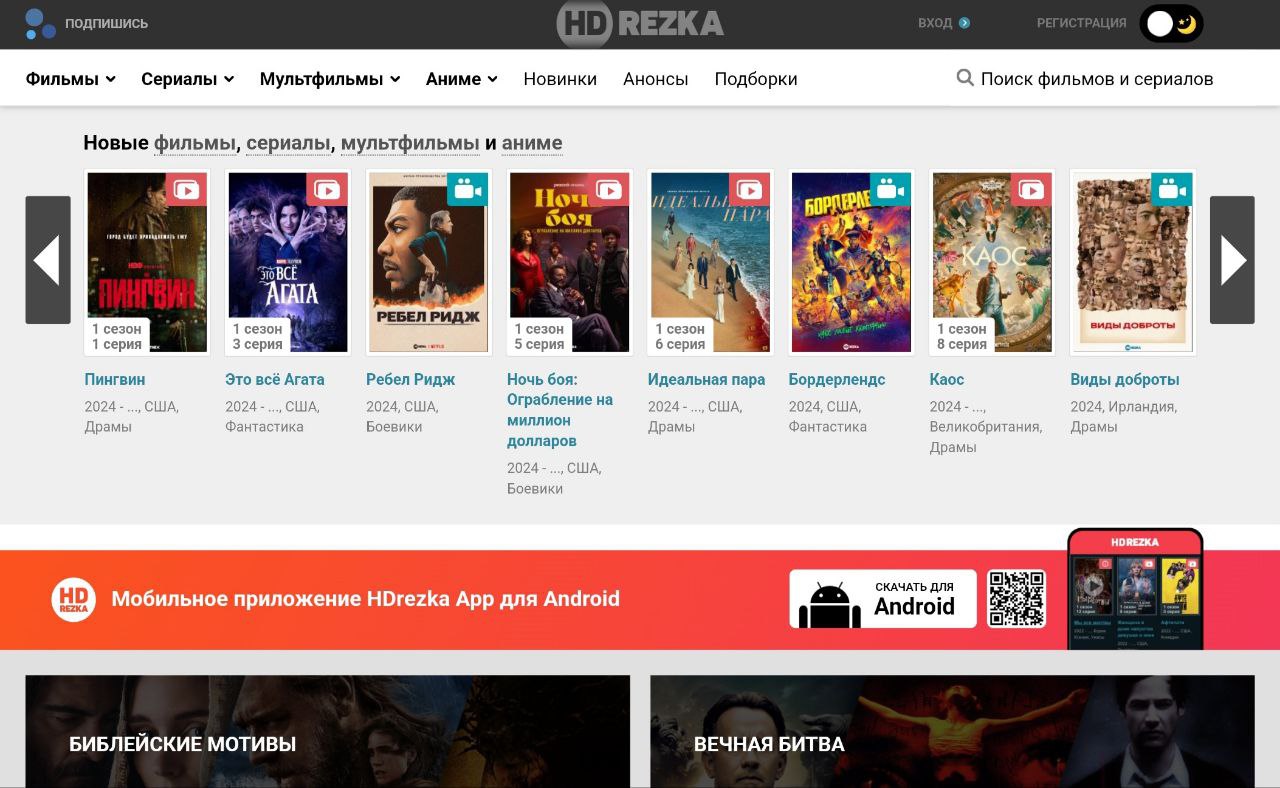This screenshot has width=1280, height=788.
Task: Expand the Сериалы dropdown menu
Action: coord(187,79)
